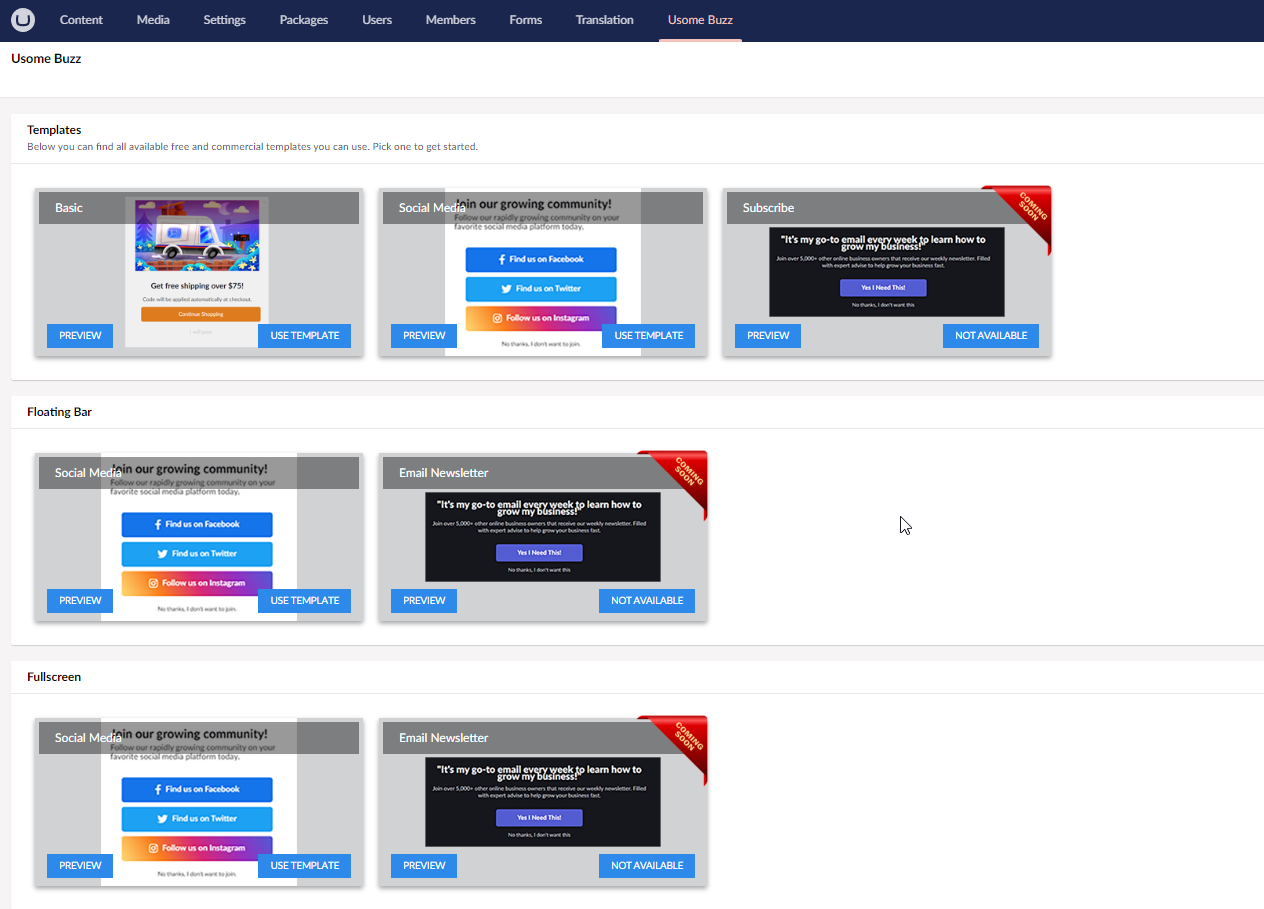The height and width of the screenshot is (909, 1264).
Task: Preview the Subscribe template
Action: pos(767,335)
